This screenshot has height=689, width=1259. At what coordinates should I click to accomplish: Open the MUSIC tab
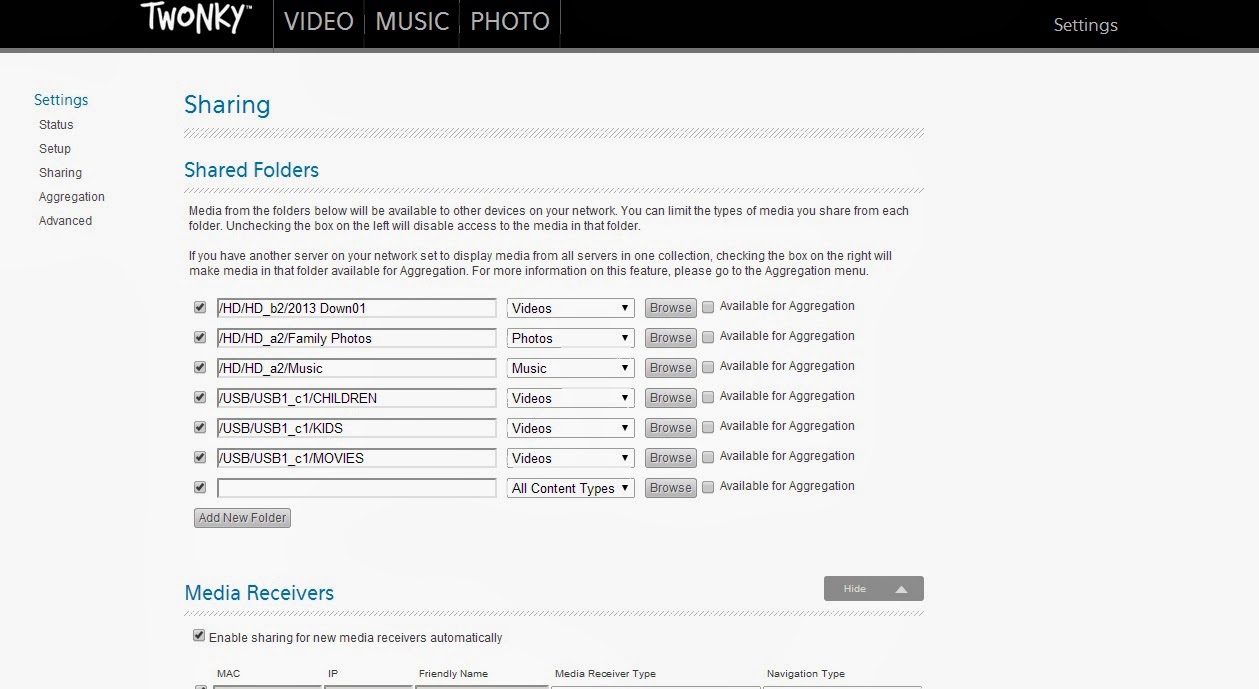click(x=412, y=22)
